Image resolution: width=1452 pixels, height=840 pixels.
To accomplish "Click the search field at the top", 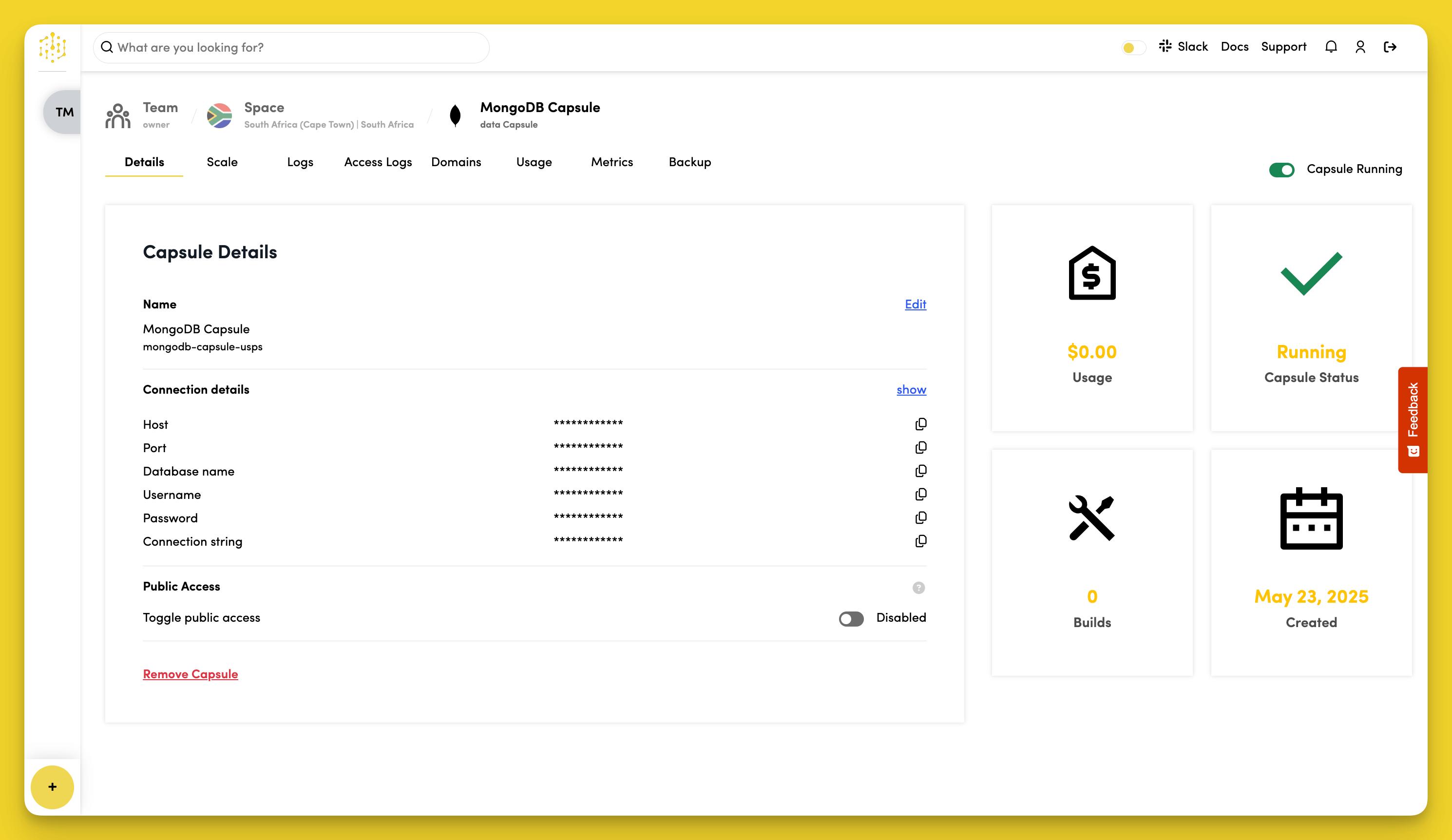I will [x=290, y=47].
